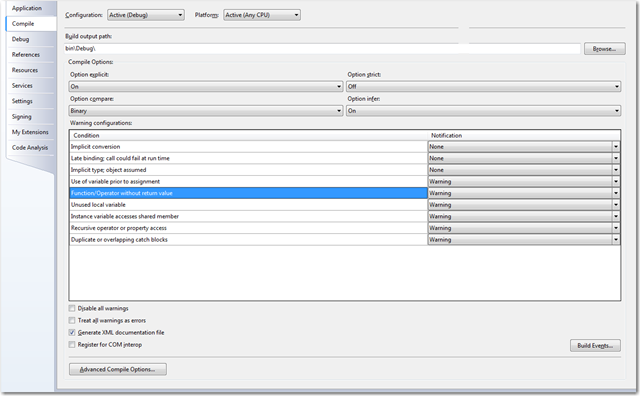Image resolution: width=640 pixels, height=396 pixels.
Task: Click the Browse button
Action: (604, 49)
